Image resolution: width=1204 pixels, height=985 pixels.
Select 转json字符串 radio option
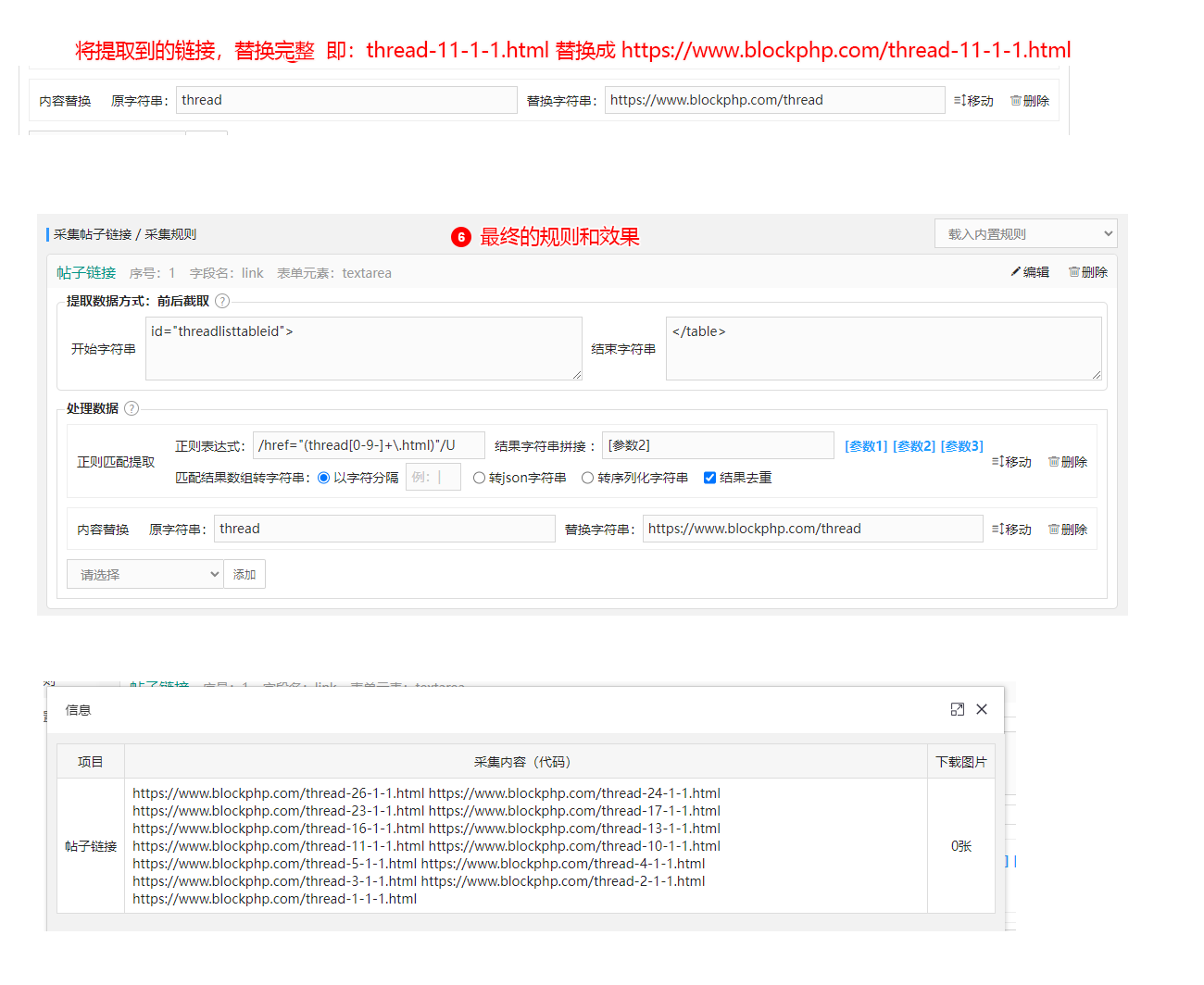pyautogui.click(x=479, y=478)
